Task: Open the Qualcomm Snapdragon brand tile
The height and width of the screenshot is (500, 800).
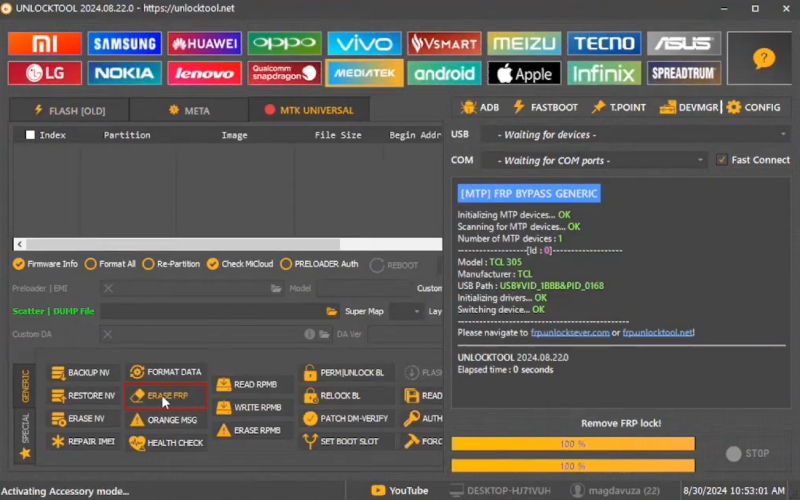Action: pos(284,73)
